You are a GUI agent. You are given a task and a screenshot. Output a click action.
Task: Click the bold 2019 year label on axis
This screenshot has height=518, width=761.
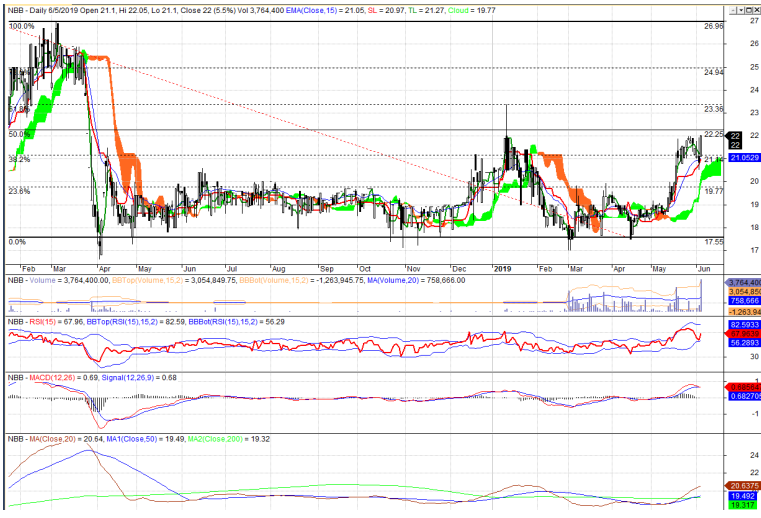click(502, 268)
